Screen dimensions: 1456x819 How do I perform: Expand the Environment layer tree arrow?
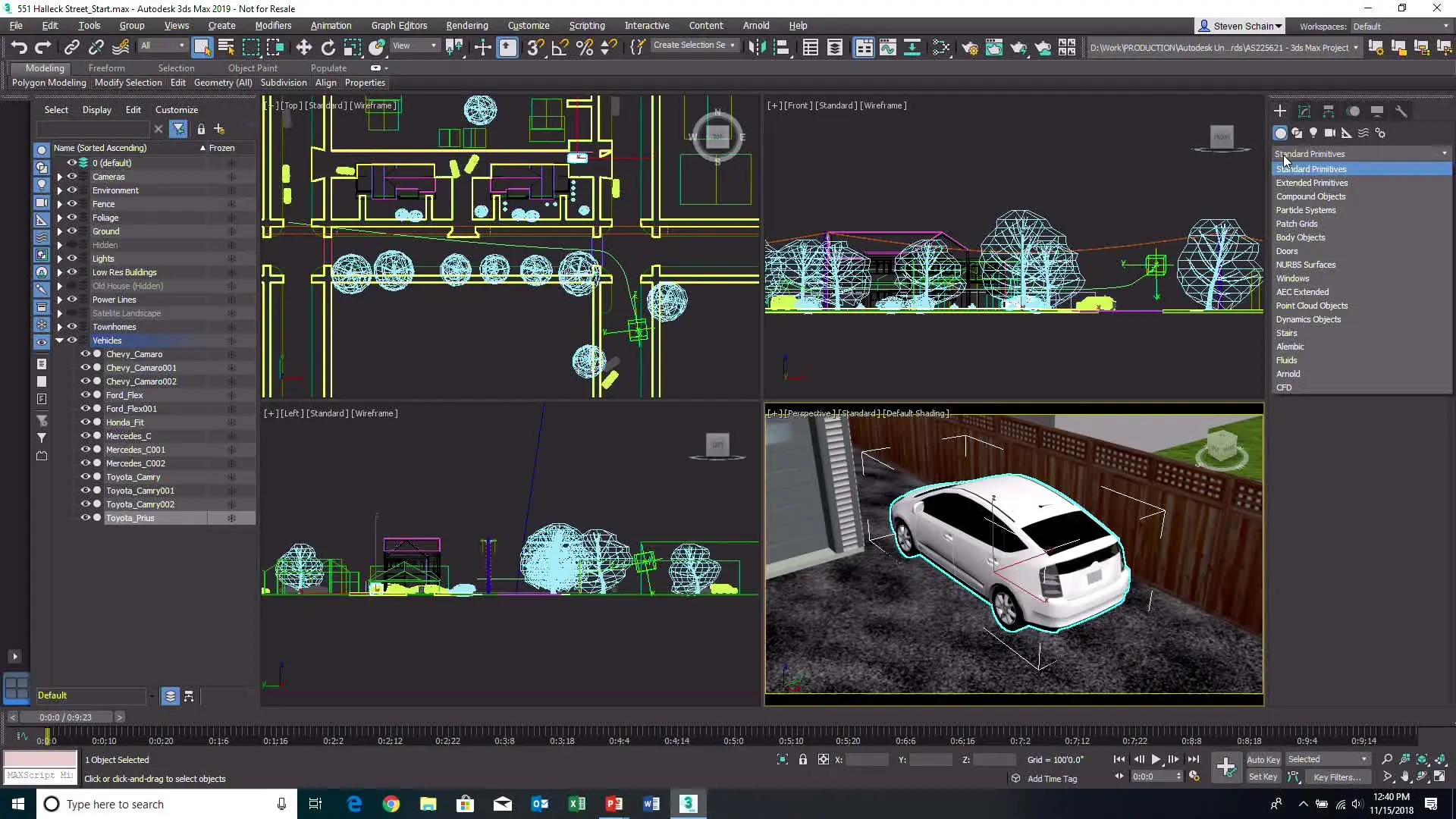click(x=59, y=190)
